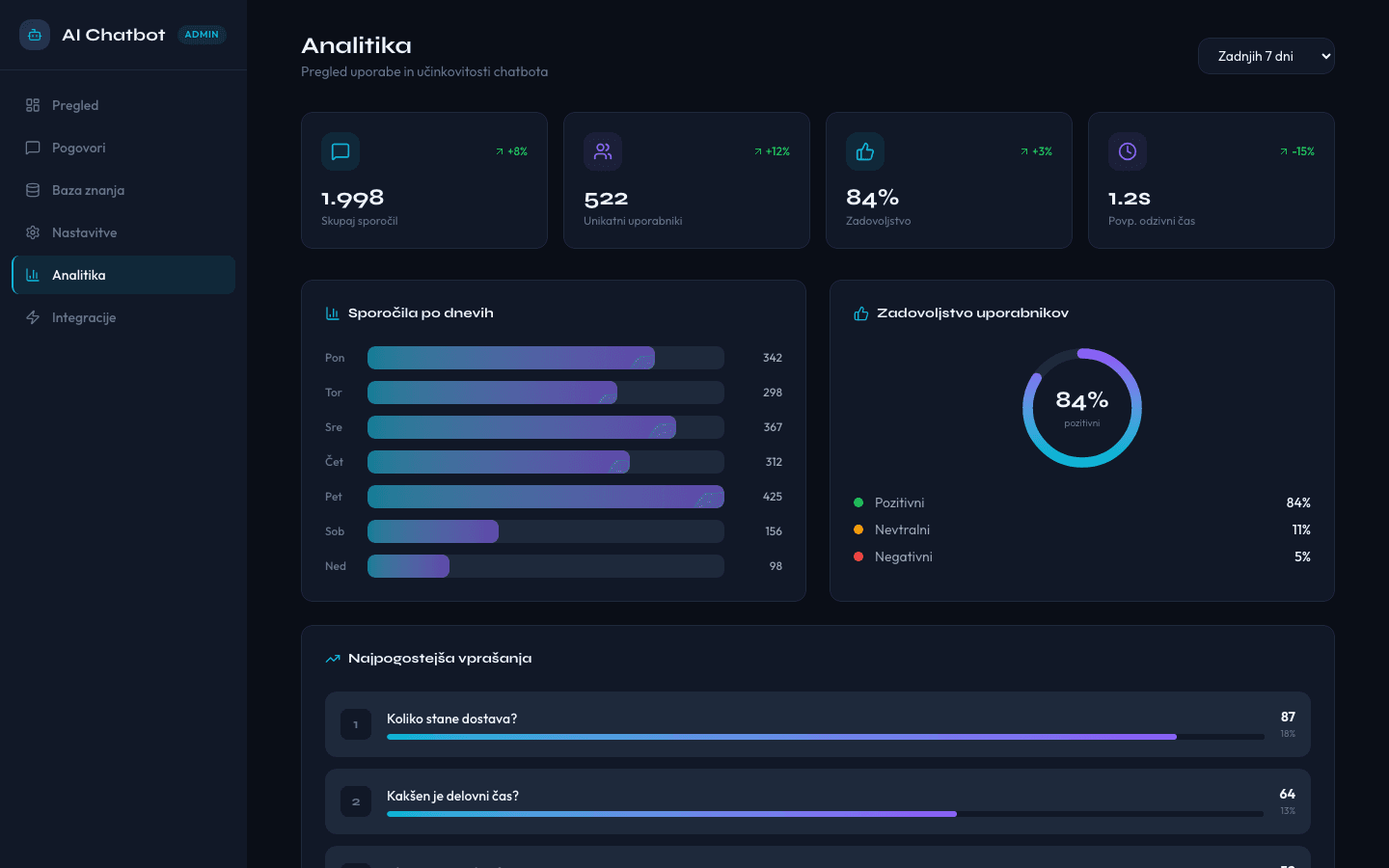Click the Sob messages bar
Image resolution: width=1389 pixels, height=868 pixels.
(x=433, y=531)
